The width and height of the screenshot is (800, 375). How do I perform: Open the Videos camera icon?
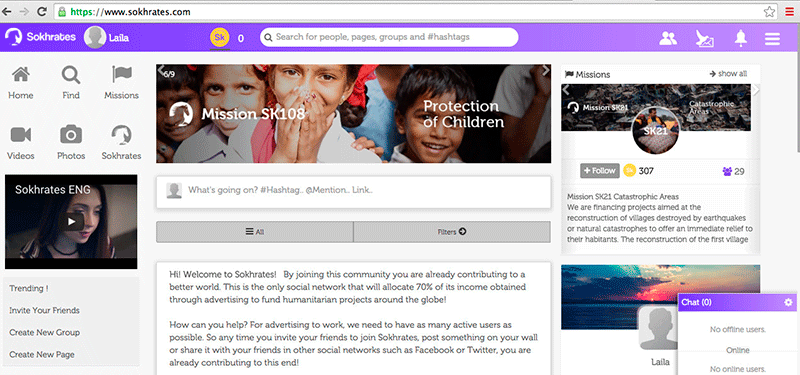pos(21,135)
